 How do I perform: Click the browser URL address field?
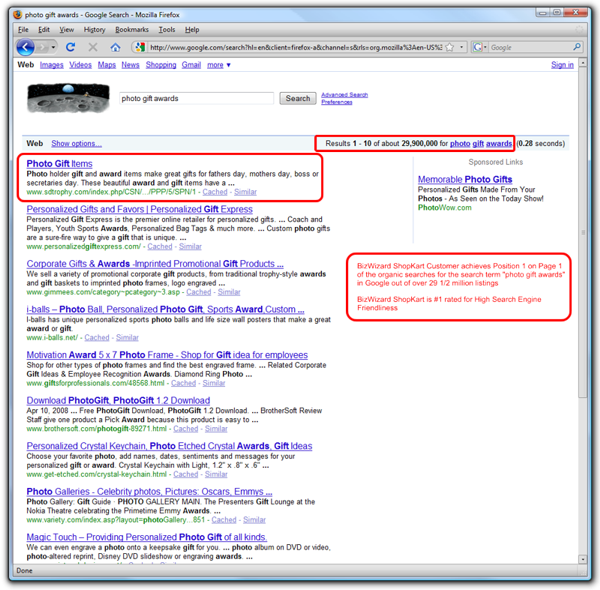click(x=295, y=47)
